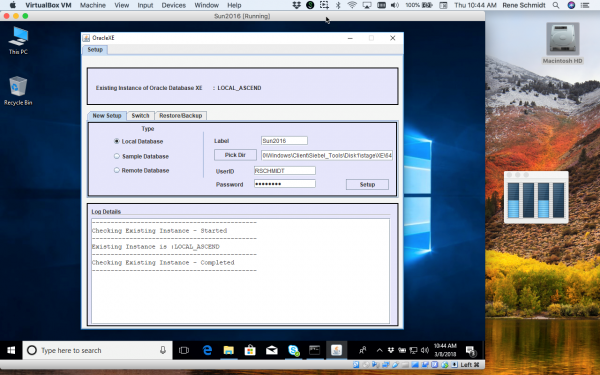
Task: Click the 'Checking Existing Instance - Completed' log line
Action: pyautogui.click(x=163, y=262)
